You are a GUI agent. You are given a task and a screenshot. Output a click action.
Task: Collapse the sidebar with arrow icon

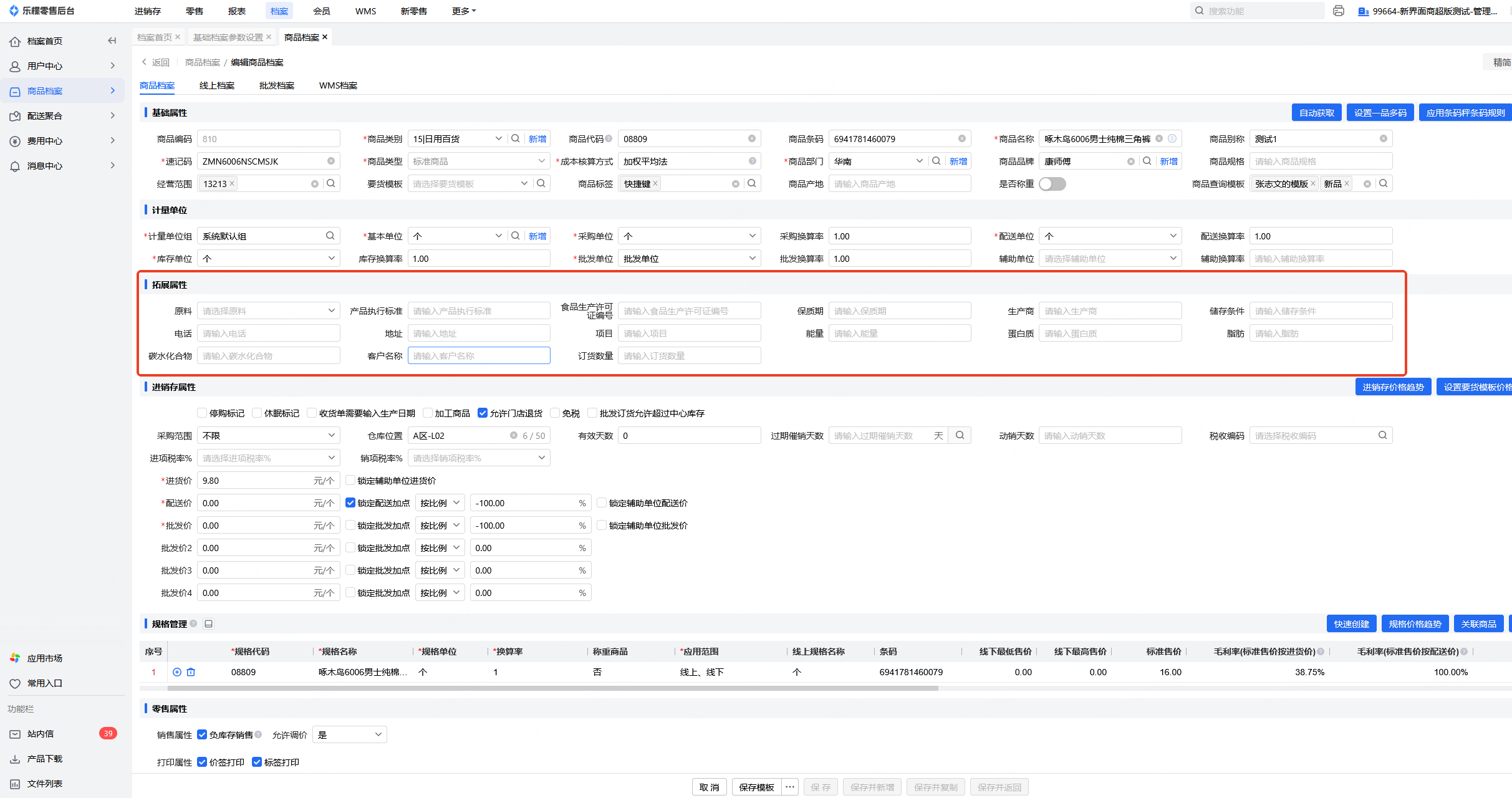coord(112,41)
